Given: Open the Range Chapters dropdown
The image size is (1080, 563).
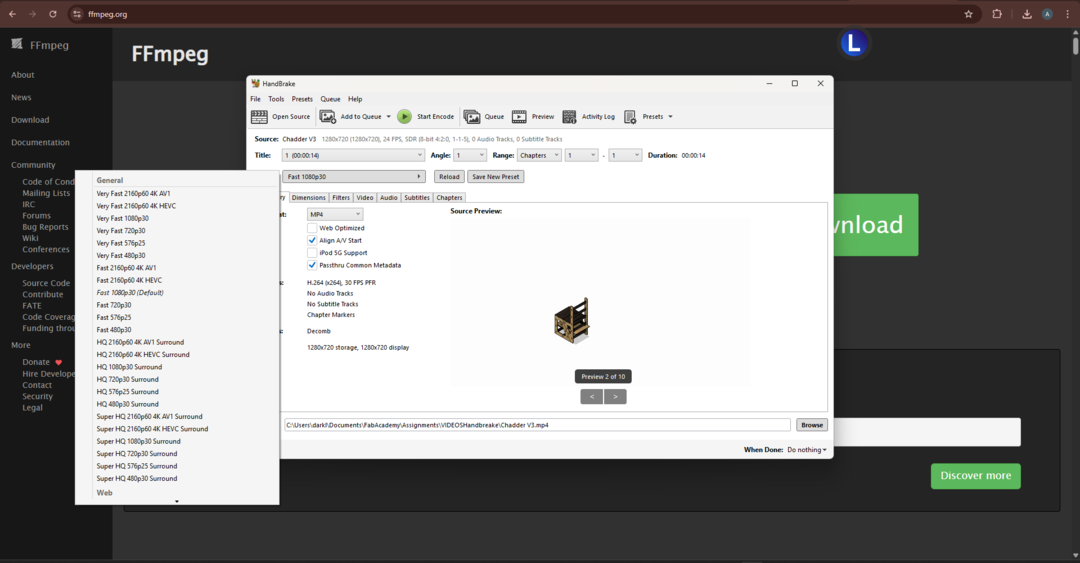Looking at the screenshot, I should coord(539,155).
